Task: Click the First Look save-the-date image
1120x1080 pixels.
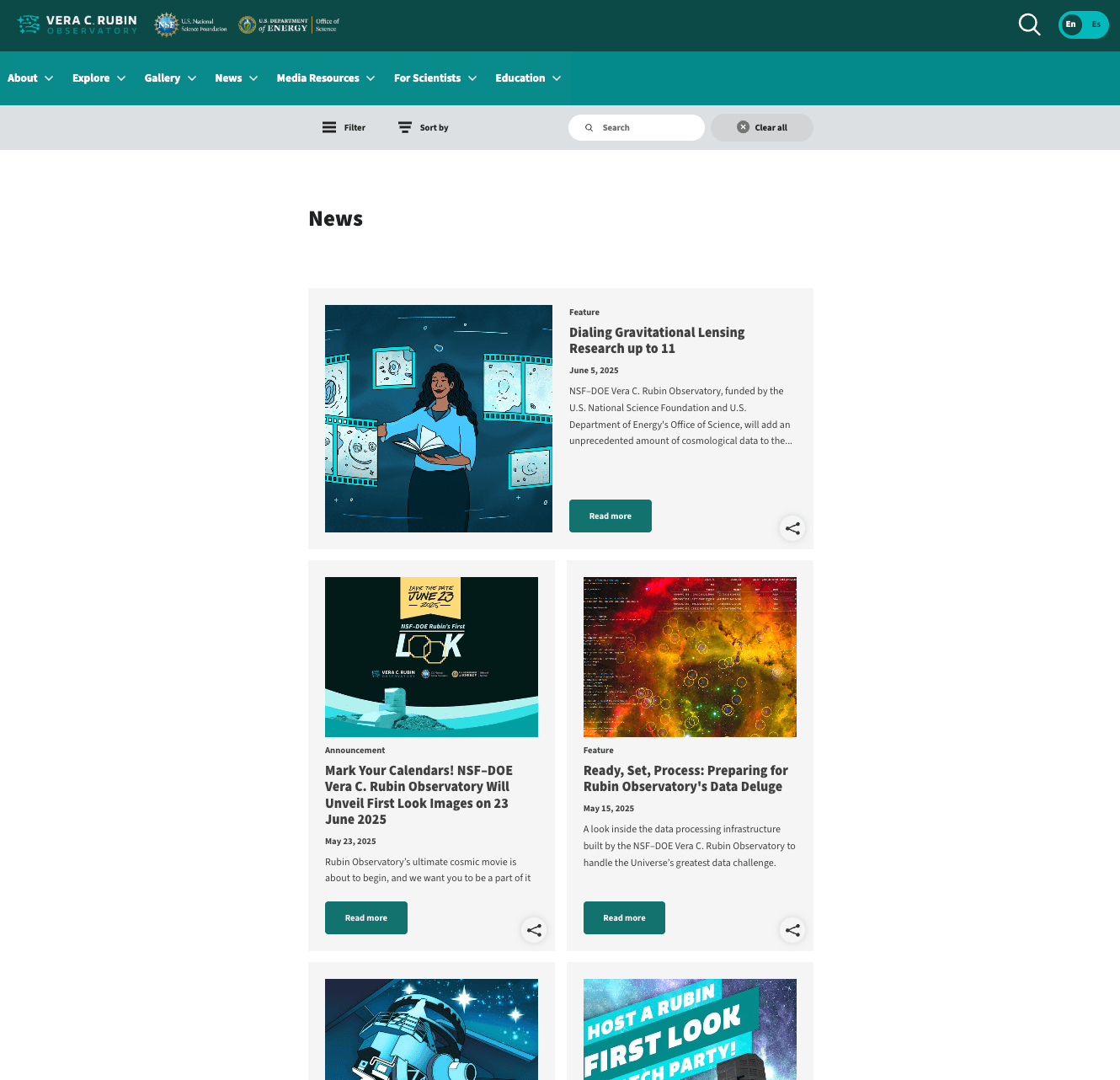Action: [431, 657]
